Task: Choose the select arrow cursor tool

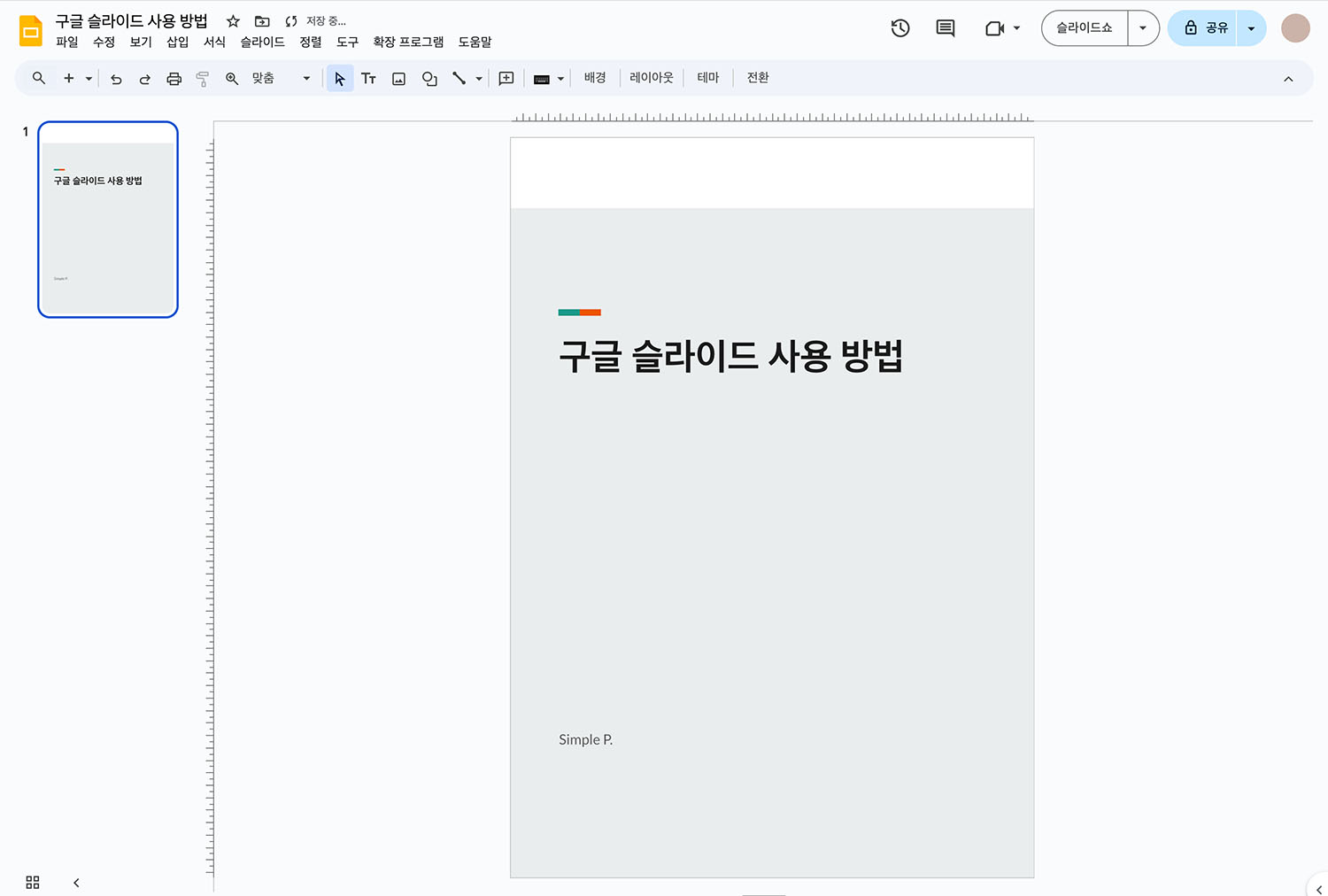Action: [340, 79]
